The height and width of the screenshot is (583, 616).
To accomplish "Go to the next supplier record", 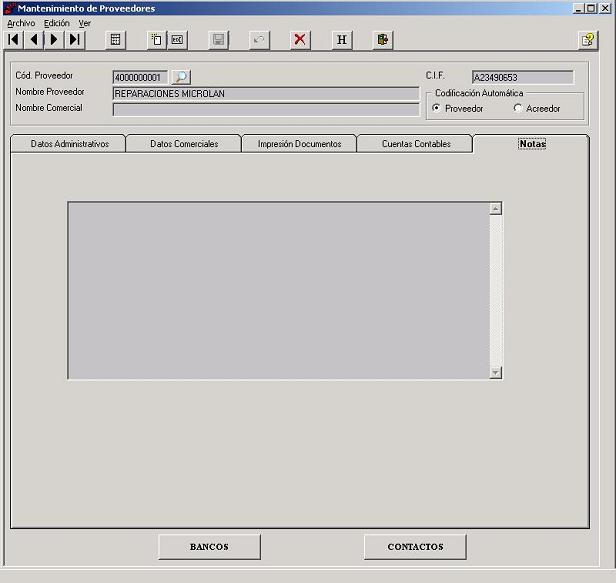I will (54, 40).
